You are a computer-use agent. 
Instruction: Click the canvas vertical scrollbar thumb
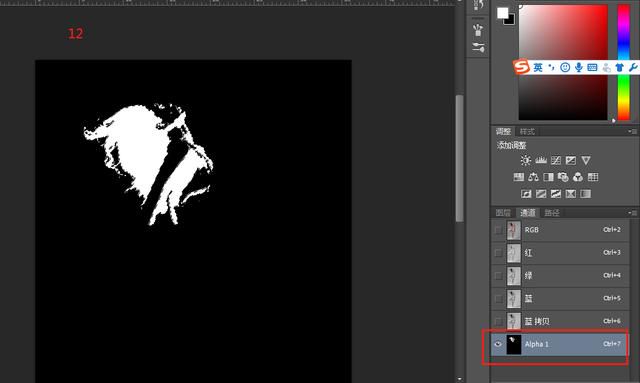coord(460,158)
